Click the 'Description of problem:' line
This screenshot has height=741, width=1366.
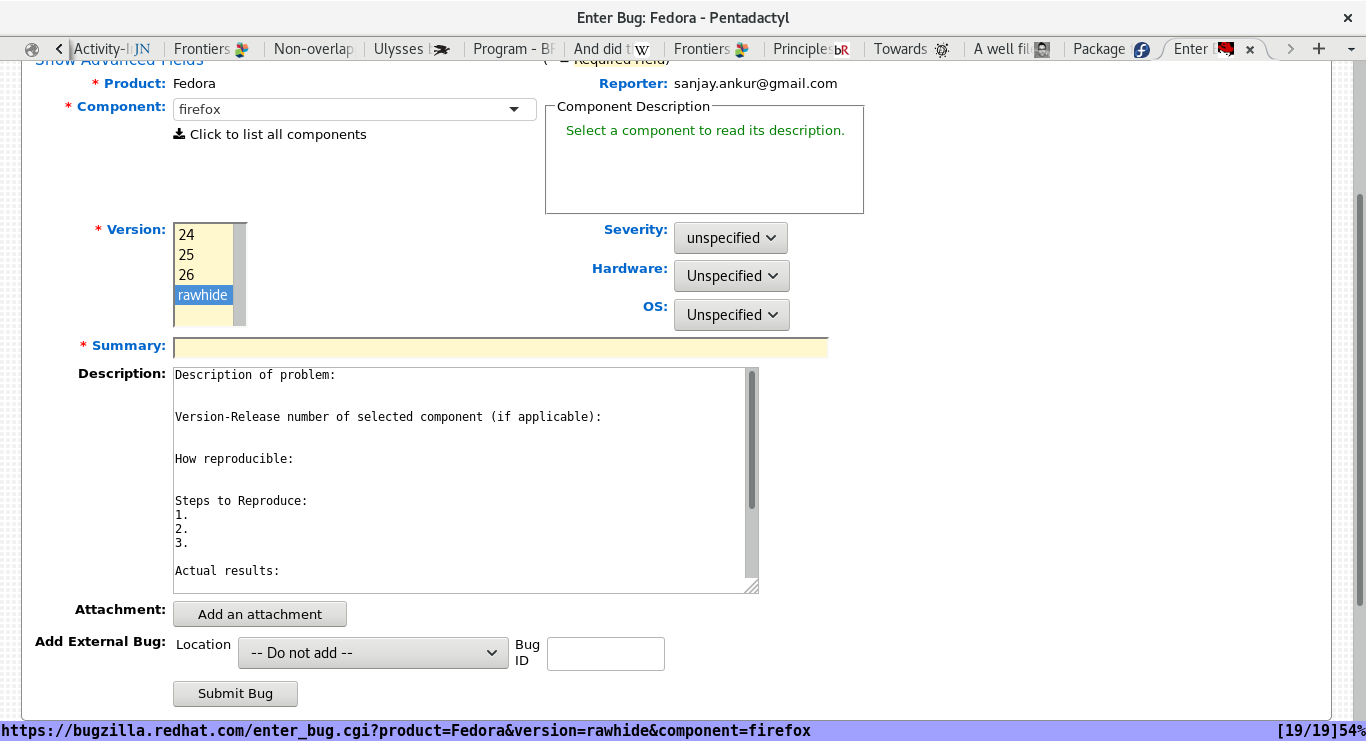255,375
